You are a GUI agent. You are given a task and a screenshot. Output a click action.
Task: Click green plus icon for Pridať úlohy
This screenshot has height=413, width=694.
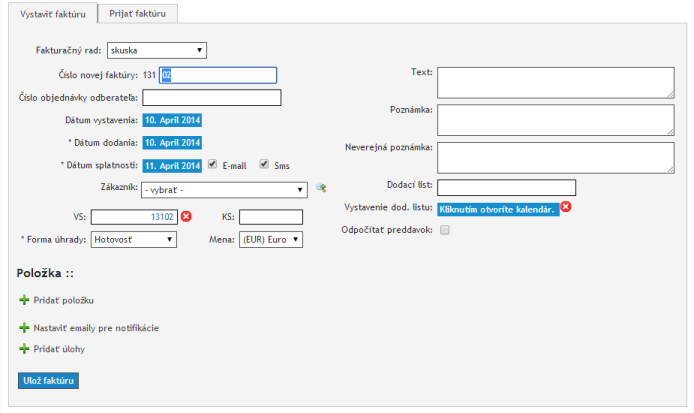[x=25, y=349]
